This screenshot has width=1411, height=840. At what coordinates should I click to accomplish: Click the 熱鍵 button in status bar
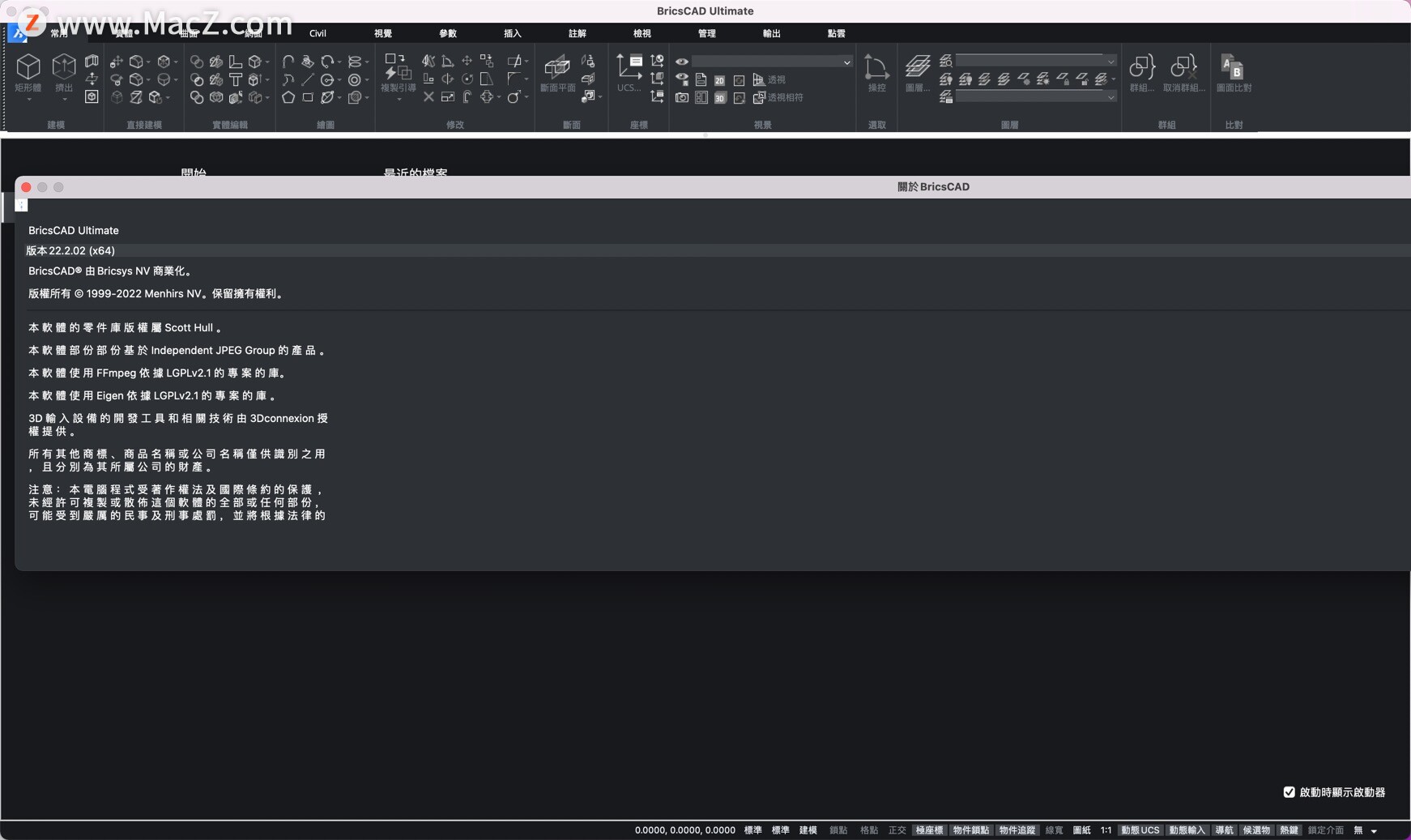[x=1289, y=830]
